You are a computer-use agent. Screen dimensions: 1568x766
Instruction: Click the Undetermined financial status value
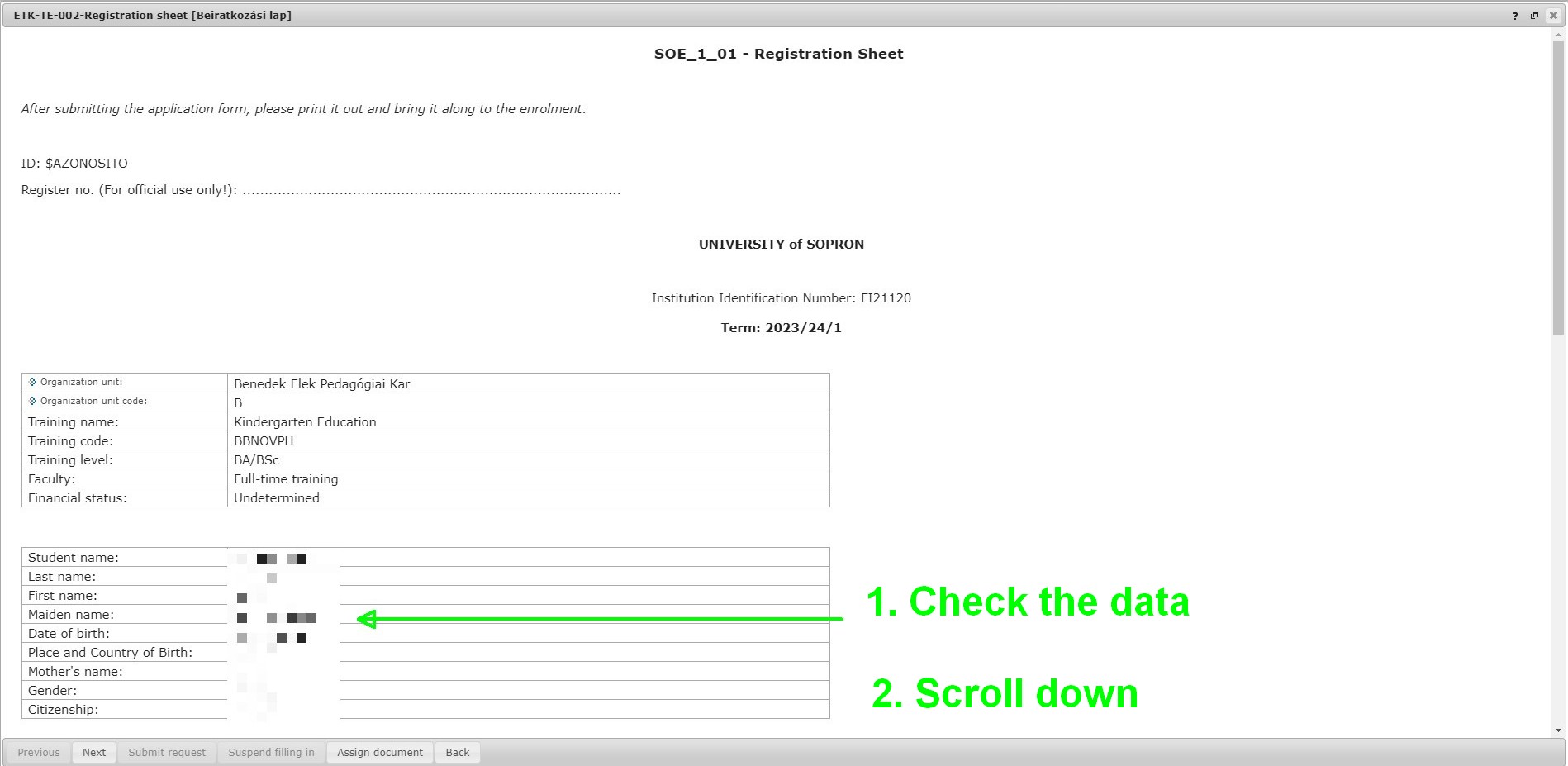[x=277, y=497]
